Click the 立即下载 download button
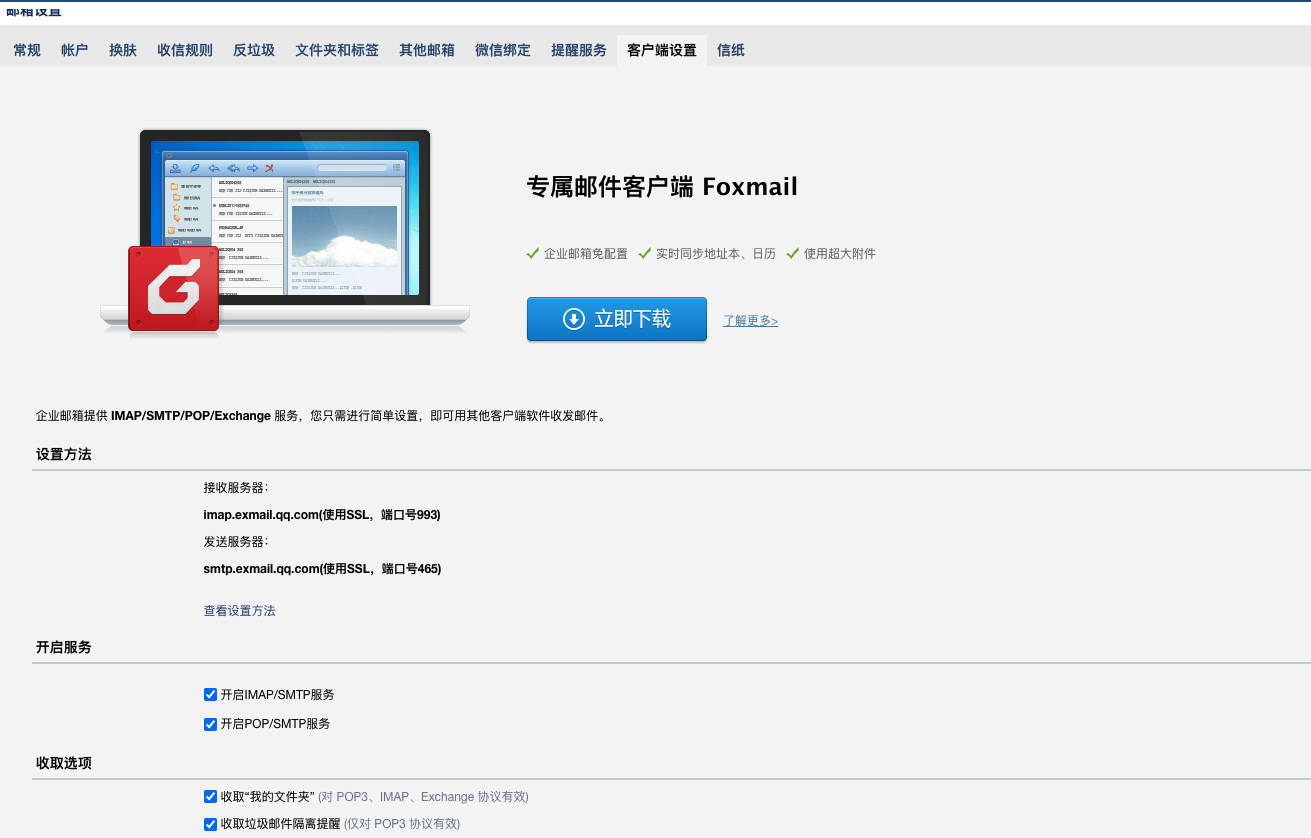 pos(617,319)
